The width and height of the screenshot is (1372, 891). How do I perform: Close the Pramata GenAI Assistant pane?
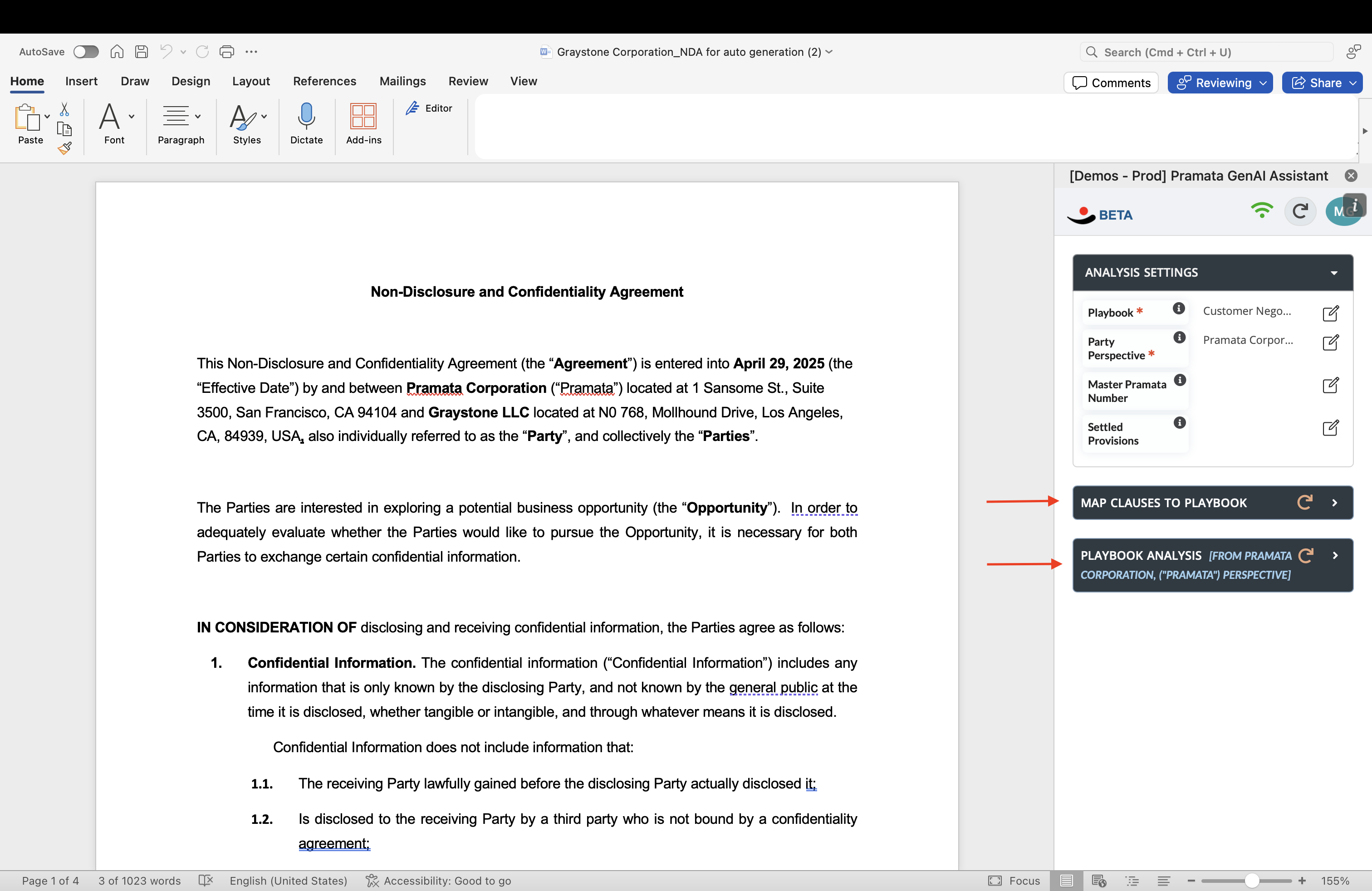(x=1351, y=176)
